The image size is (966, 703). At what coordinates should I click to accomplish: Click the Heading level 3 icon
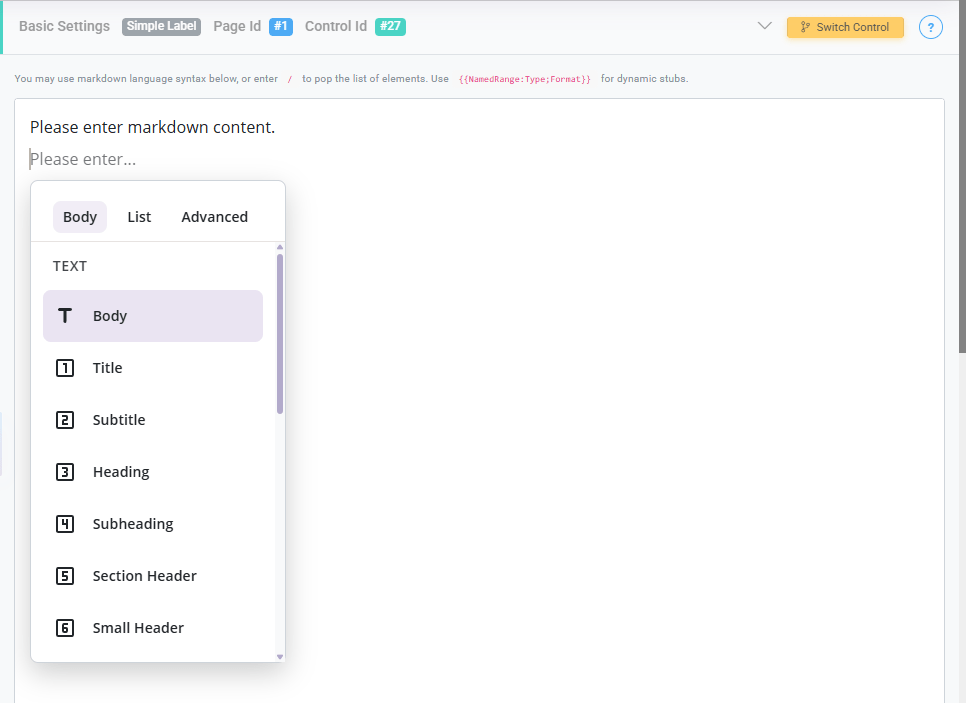pos(65,472)
